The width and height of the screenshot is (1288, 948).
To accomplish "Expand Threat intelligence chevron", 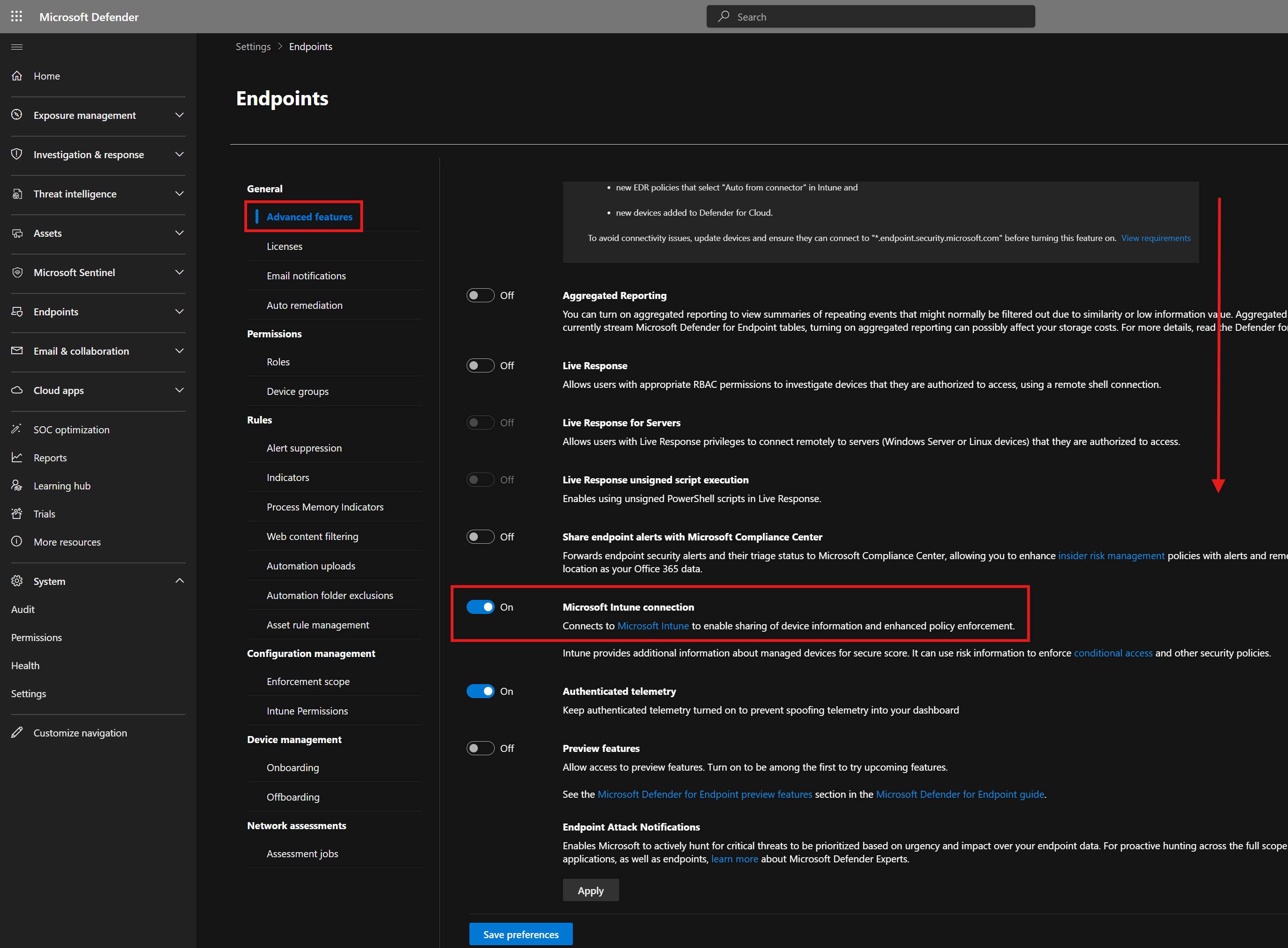I will click(x=179, y=193).
